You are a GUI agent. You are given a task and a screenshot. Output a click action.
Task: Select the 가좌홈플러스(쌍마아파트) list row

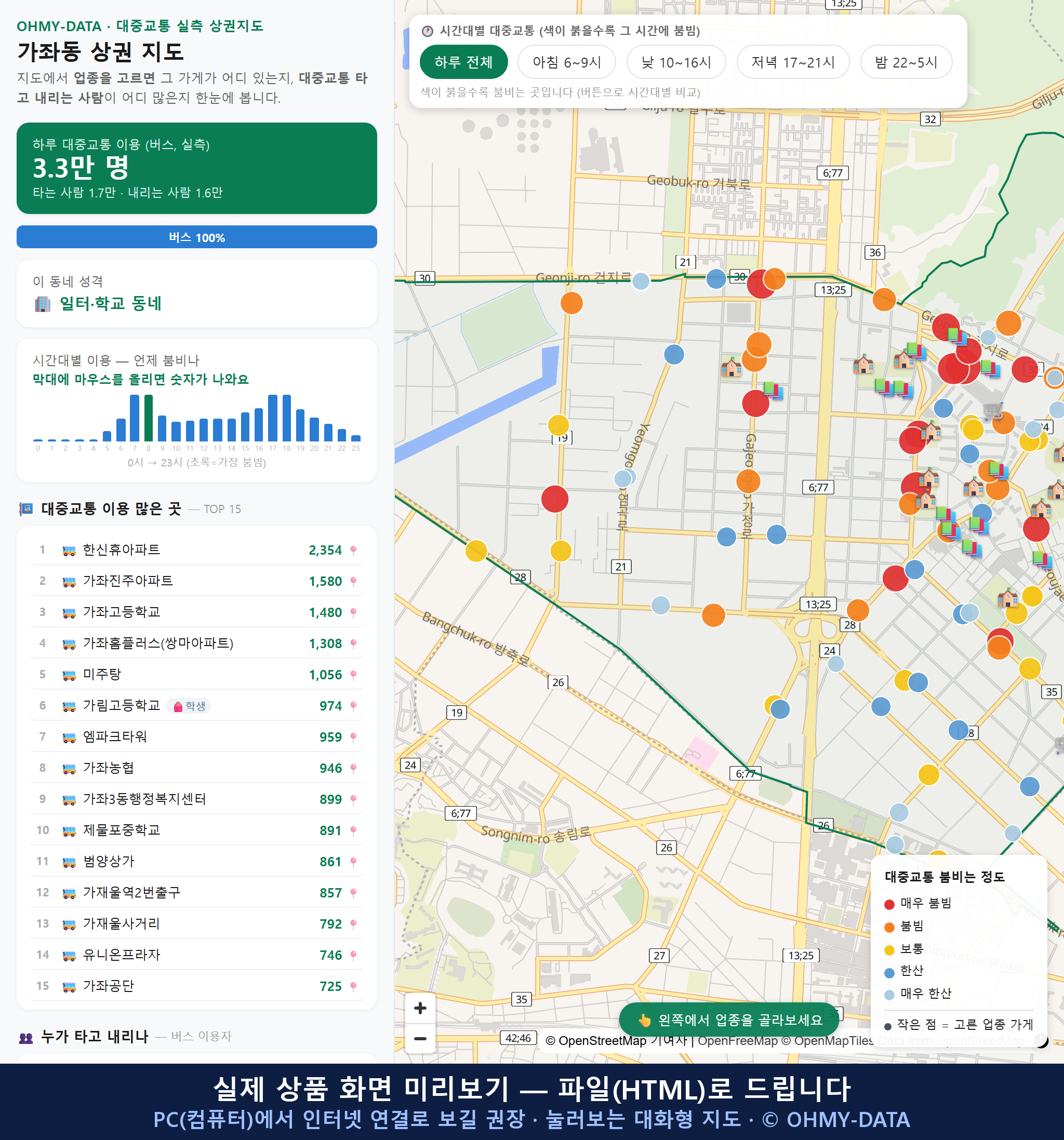click(197, 644)
